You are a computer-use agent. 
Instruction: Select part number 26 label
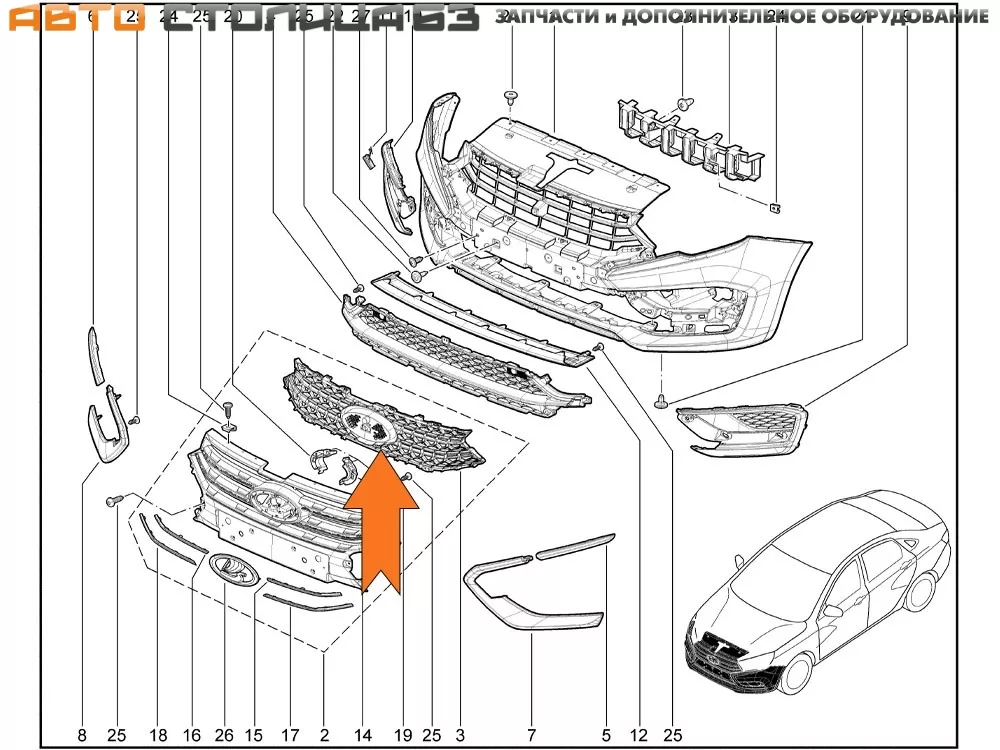coord(224,736)
